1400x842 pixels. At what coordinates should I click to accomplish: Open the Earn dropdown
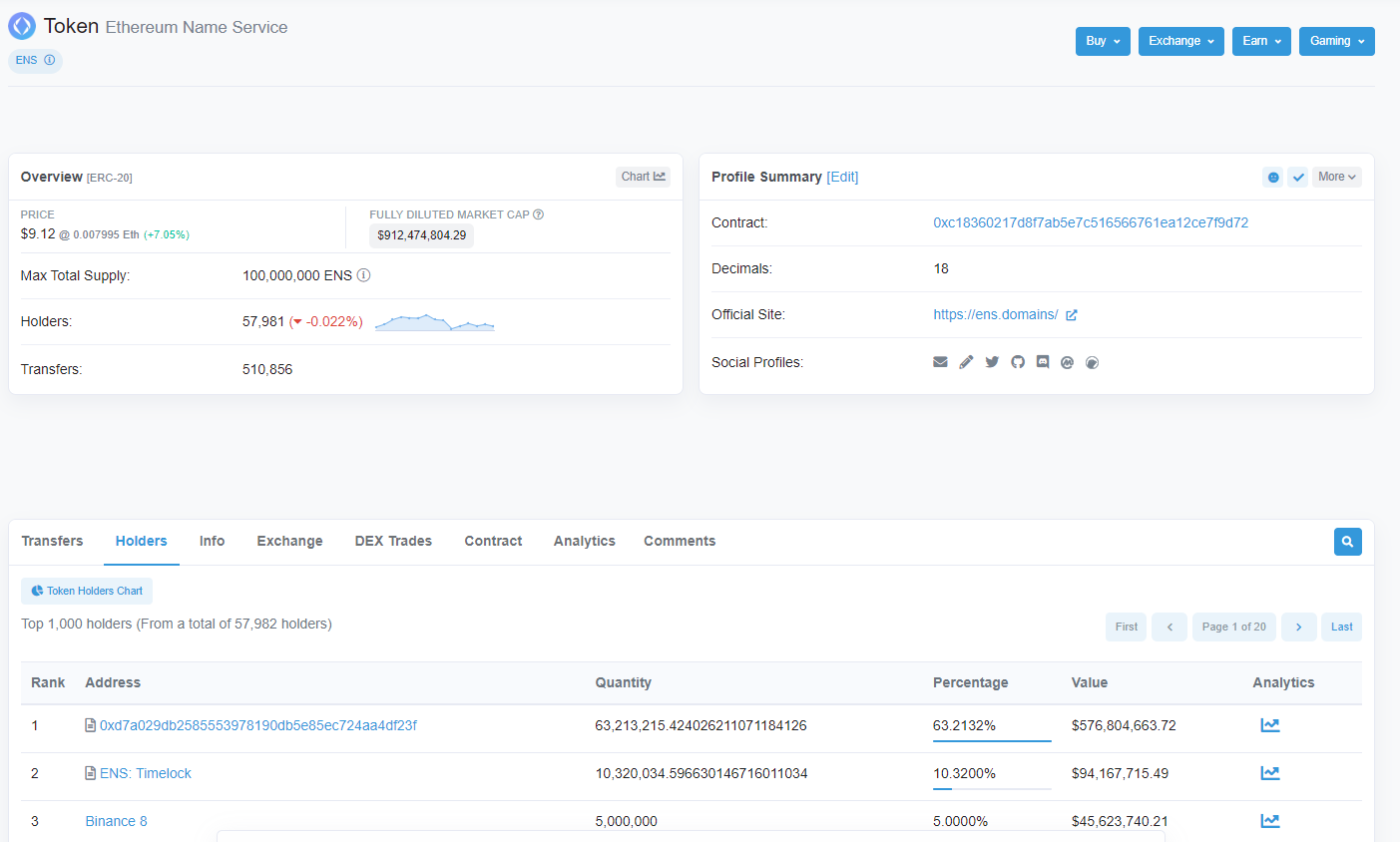pyautogui.click(x=1261, y=41)
